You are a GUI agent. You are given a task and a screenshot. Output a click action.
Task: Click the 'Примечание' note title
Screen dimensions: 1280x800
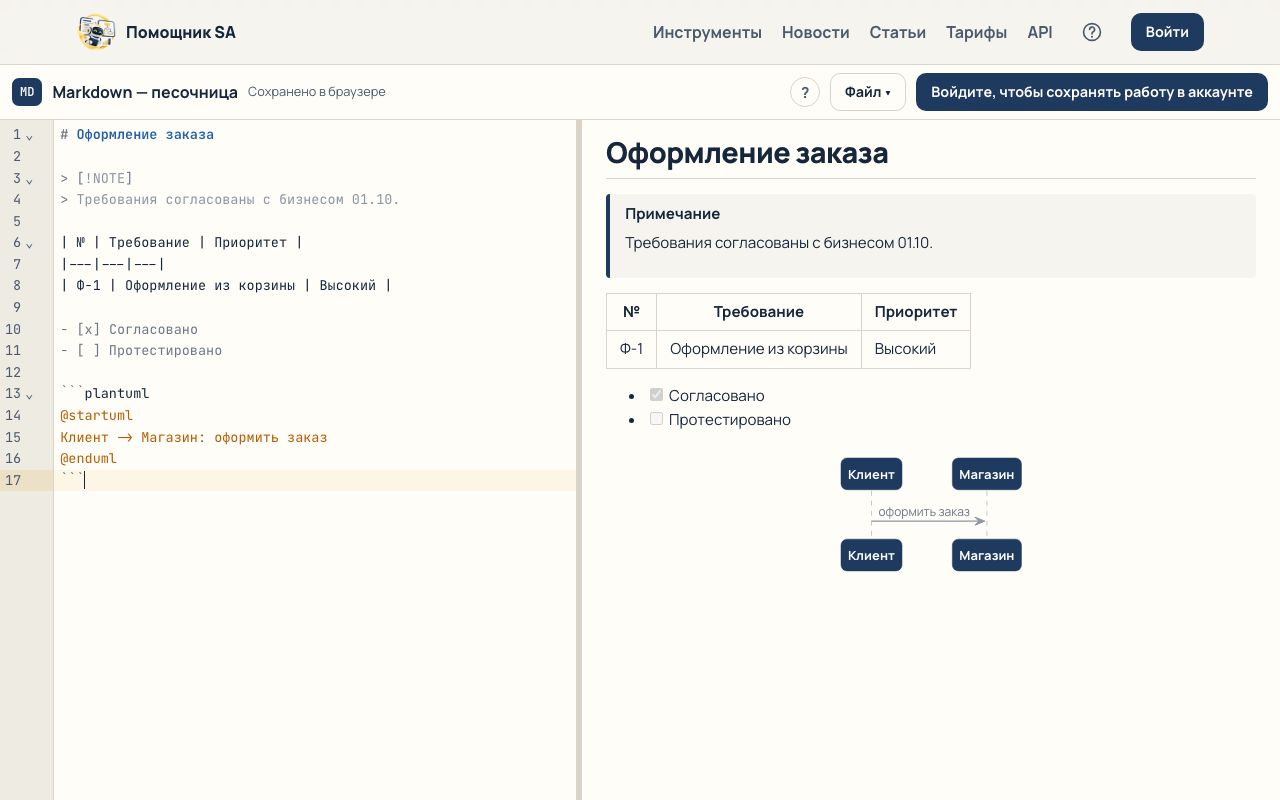click(x=672, y=214)
